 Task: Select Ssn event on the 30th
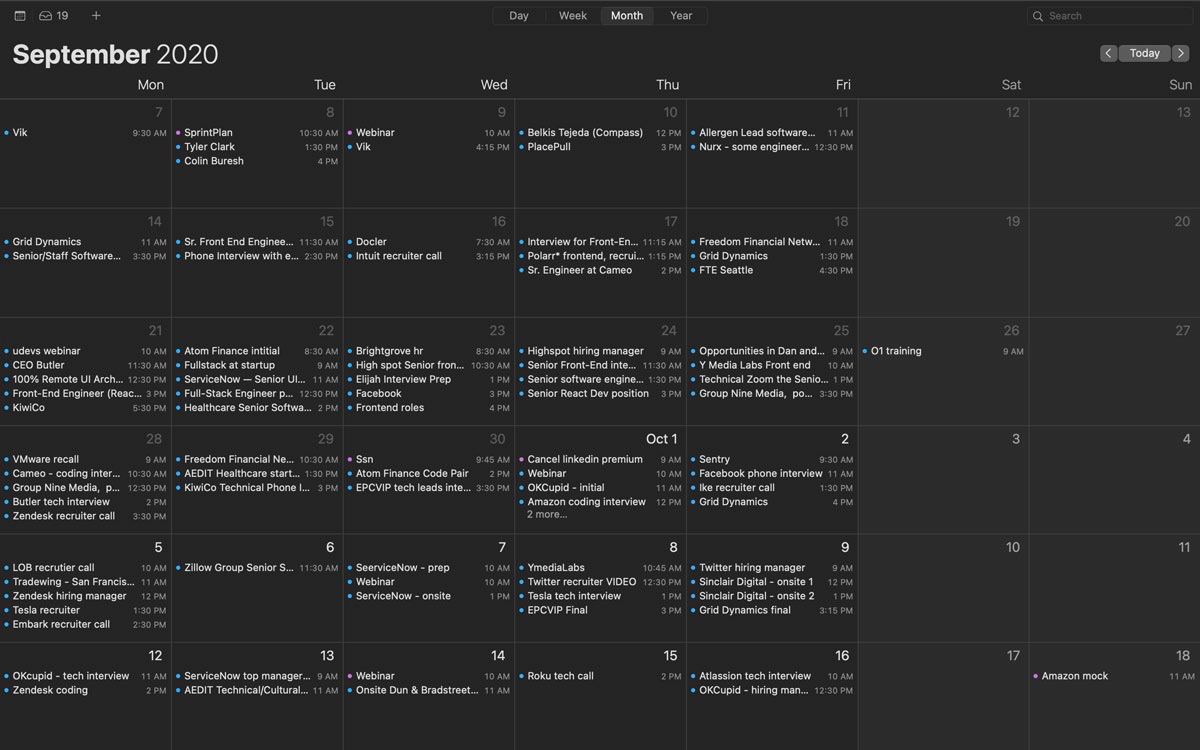pyautogui.click(x=428, y=460)
